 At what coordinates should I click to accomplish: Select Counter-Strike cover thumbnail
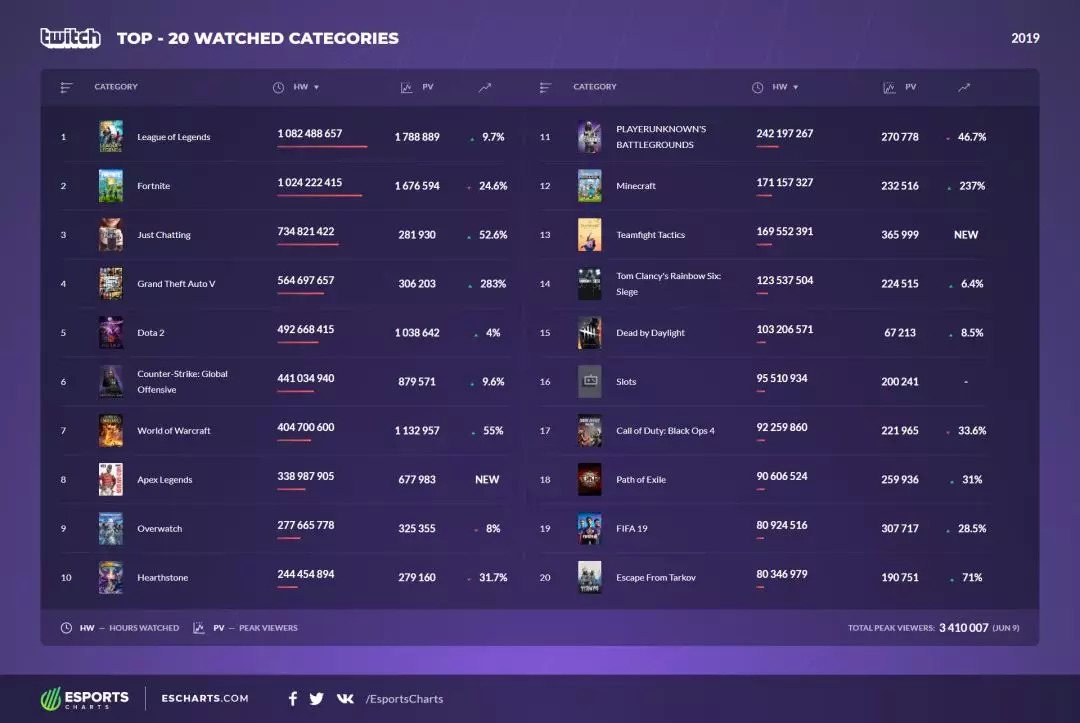[111, 381]
